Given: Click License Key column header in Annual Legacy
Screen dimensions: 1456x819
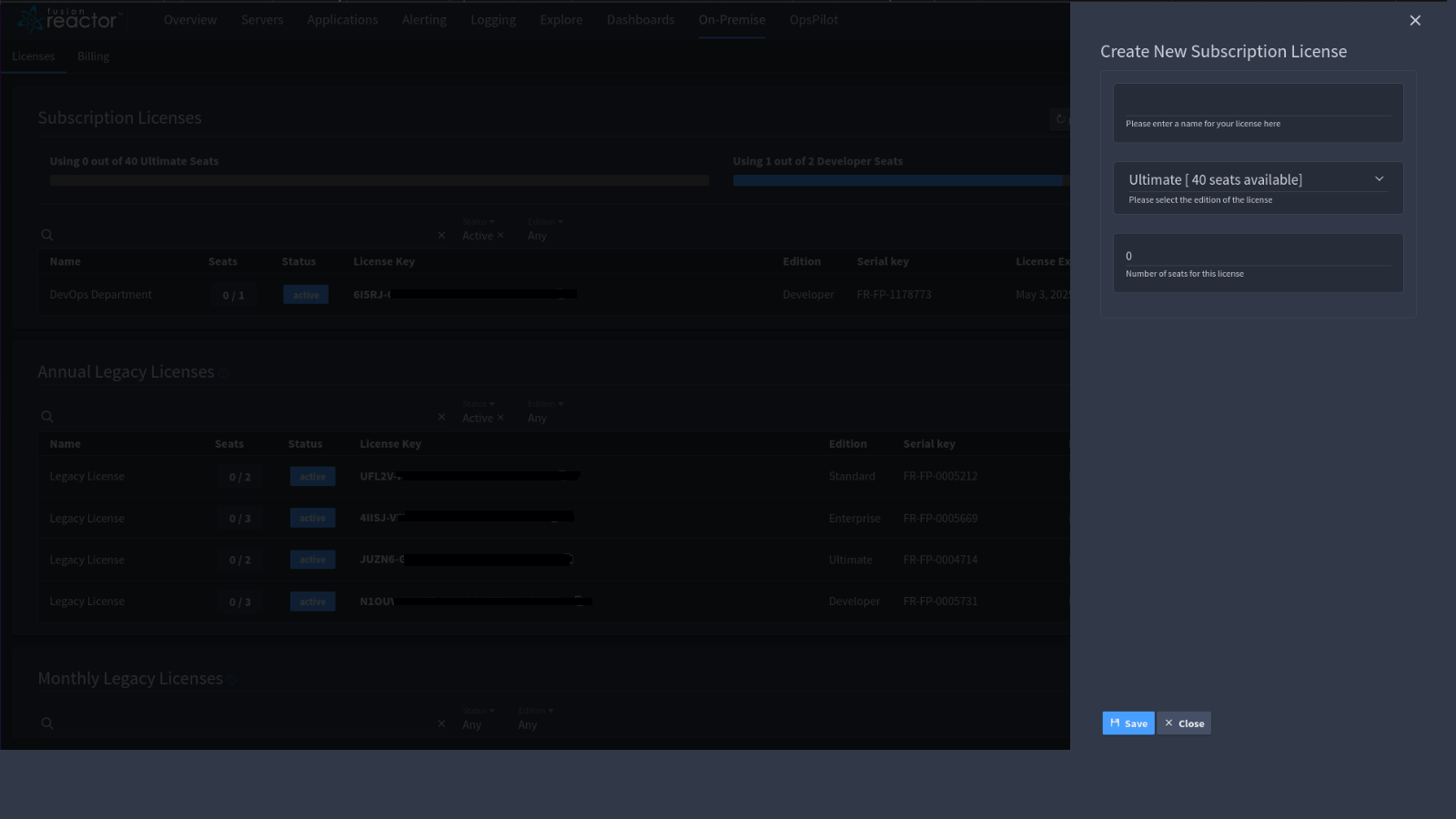Looking at the screenshot, I should coord(390,444).
